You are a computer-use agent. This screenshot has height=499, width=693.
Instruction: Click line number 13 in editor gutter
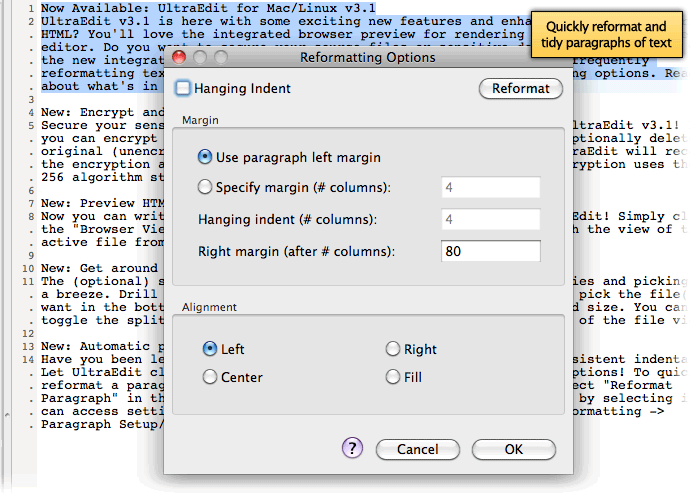(x=28, y=347)
